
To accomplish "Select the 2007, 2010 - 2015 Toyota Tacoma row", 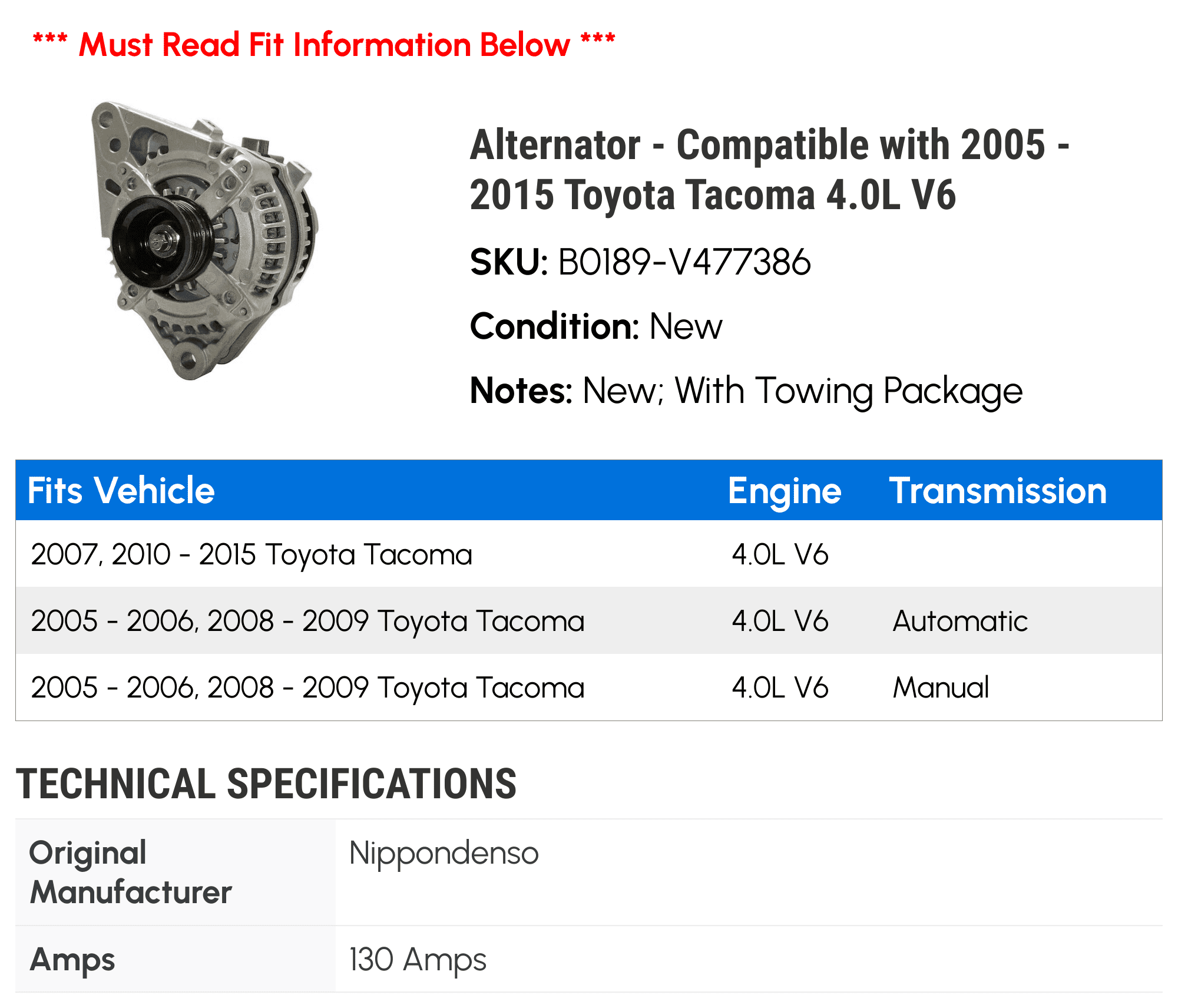I will point(252,554).
